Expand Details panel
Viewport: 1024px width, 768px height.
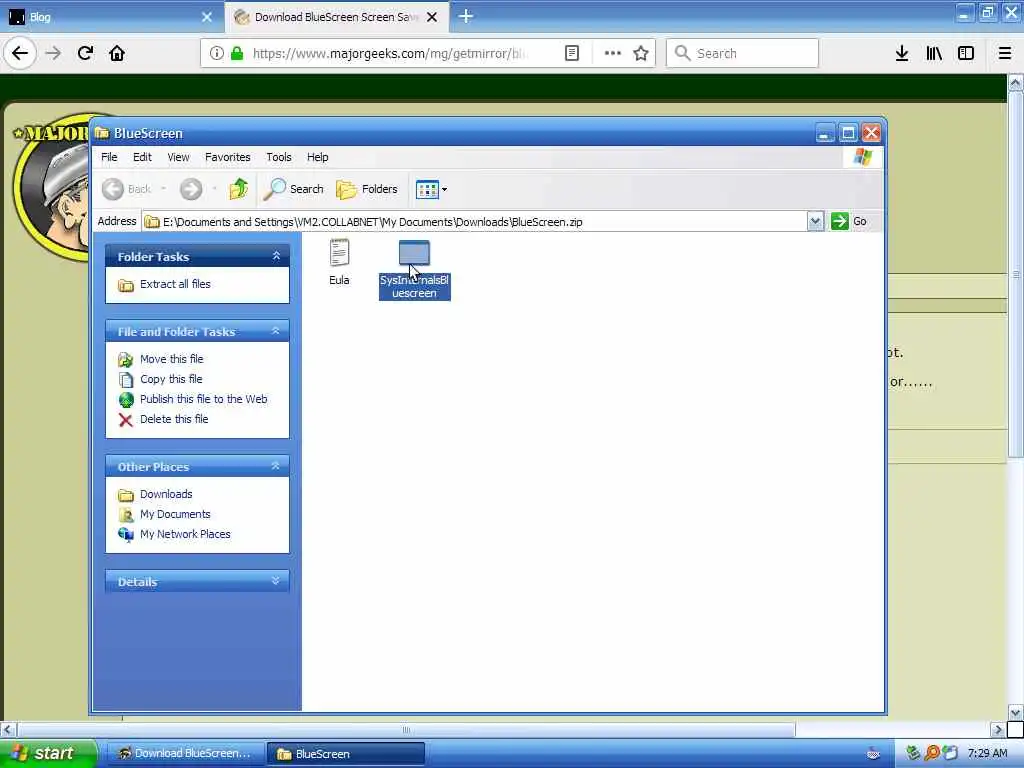pyautogui.click(x=276, y=581)
